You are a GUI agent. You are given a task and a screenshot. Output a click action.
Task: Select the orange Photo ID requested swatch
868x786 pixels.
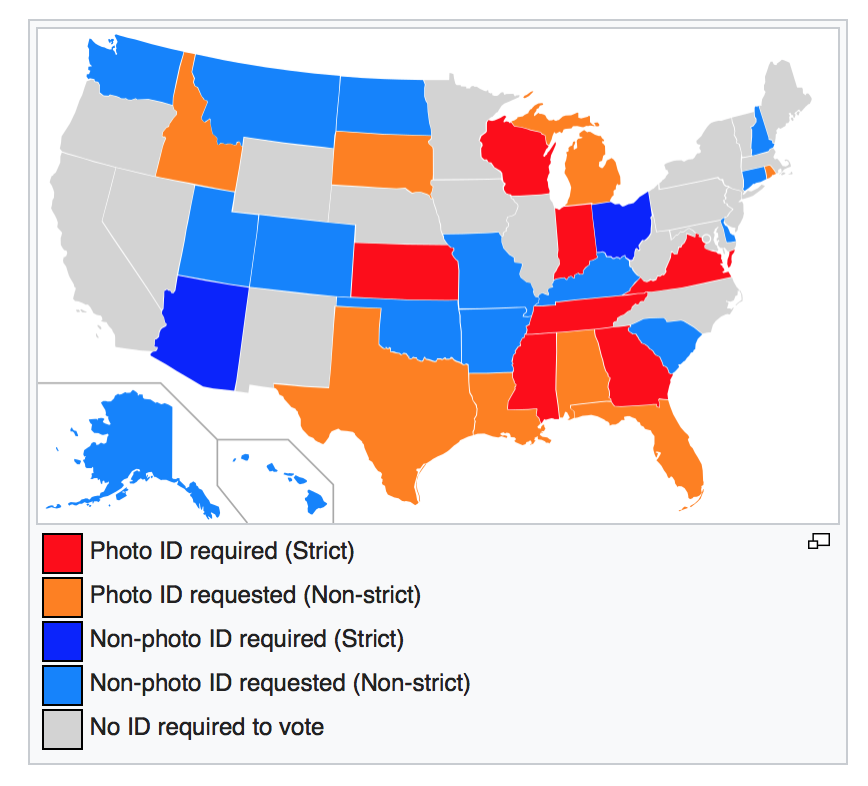click(x=63, y=597)
